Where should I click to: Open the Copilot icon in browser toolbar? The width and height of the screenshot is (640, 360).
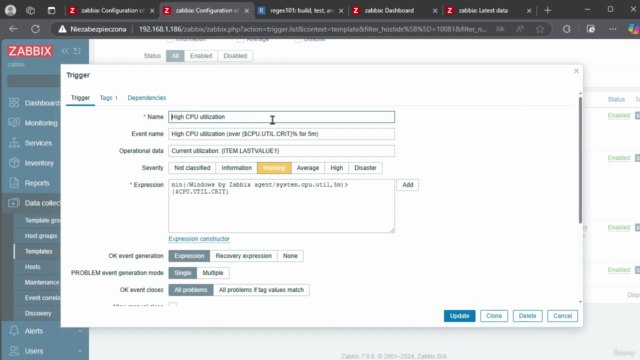pyautogui.click(x=633, y=29)
